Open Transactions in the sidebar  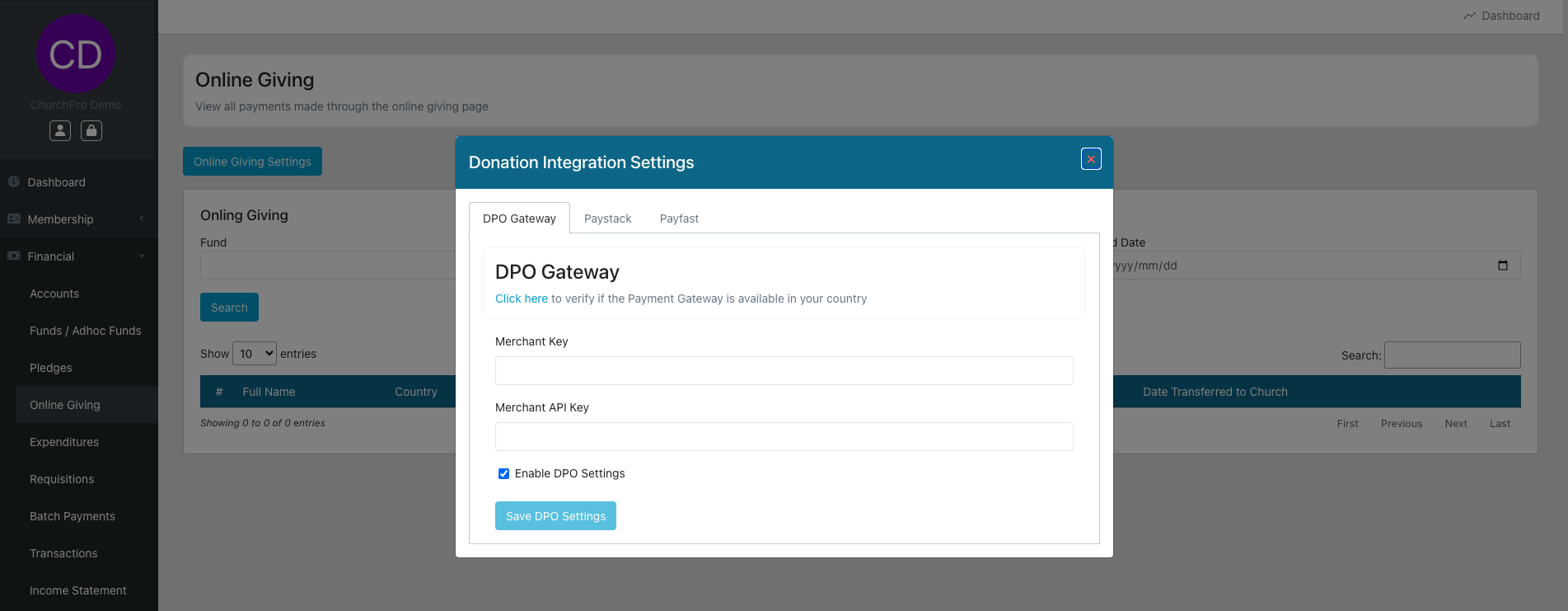click(x=63, y=553)
